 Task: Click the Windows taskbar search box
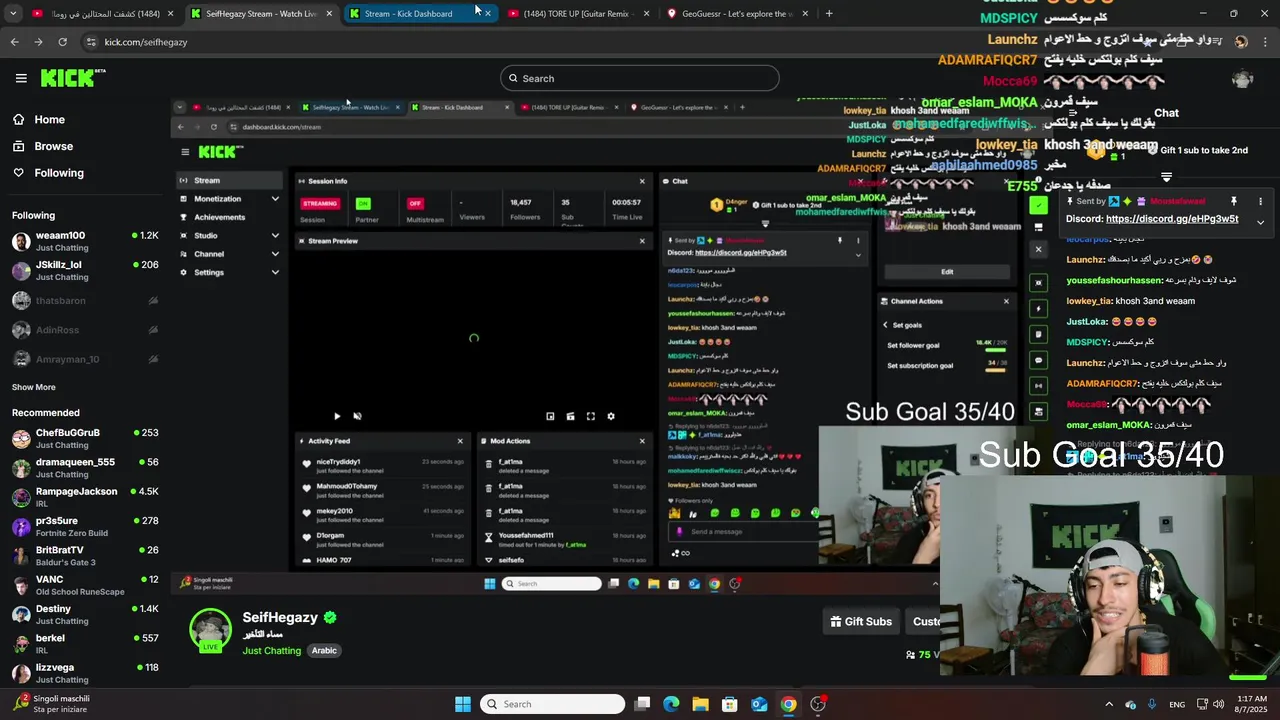553,704
